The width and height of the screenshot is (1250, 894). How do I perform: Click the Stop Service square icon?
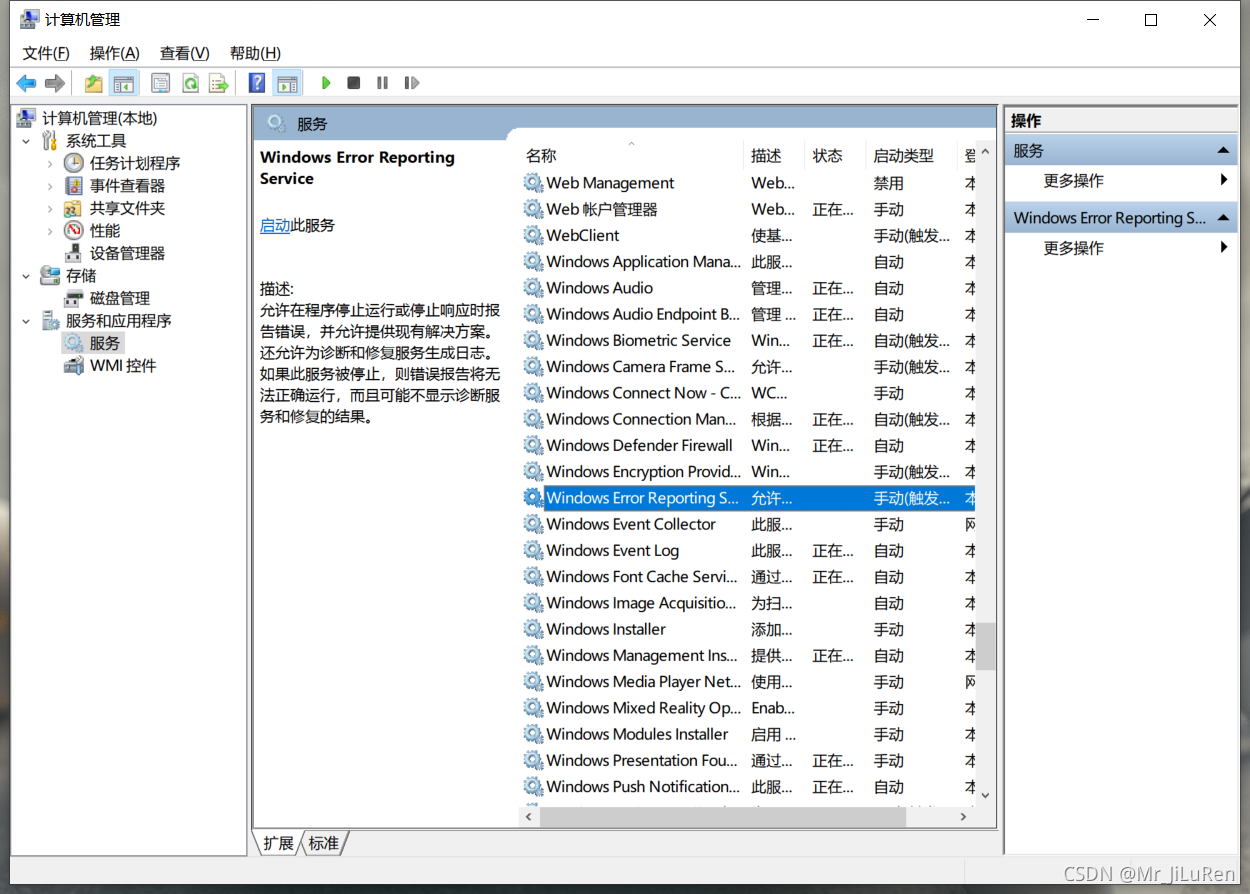354,83
